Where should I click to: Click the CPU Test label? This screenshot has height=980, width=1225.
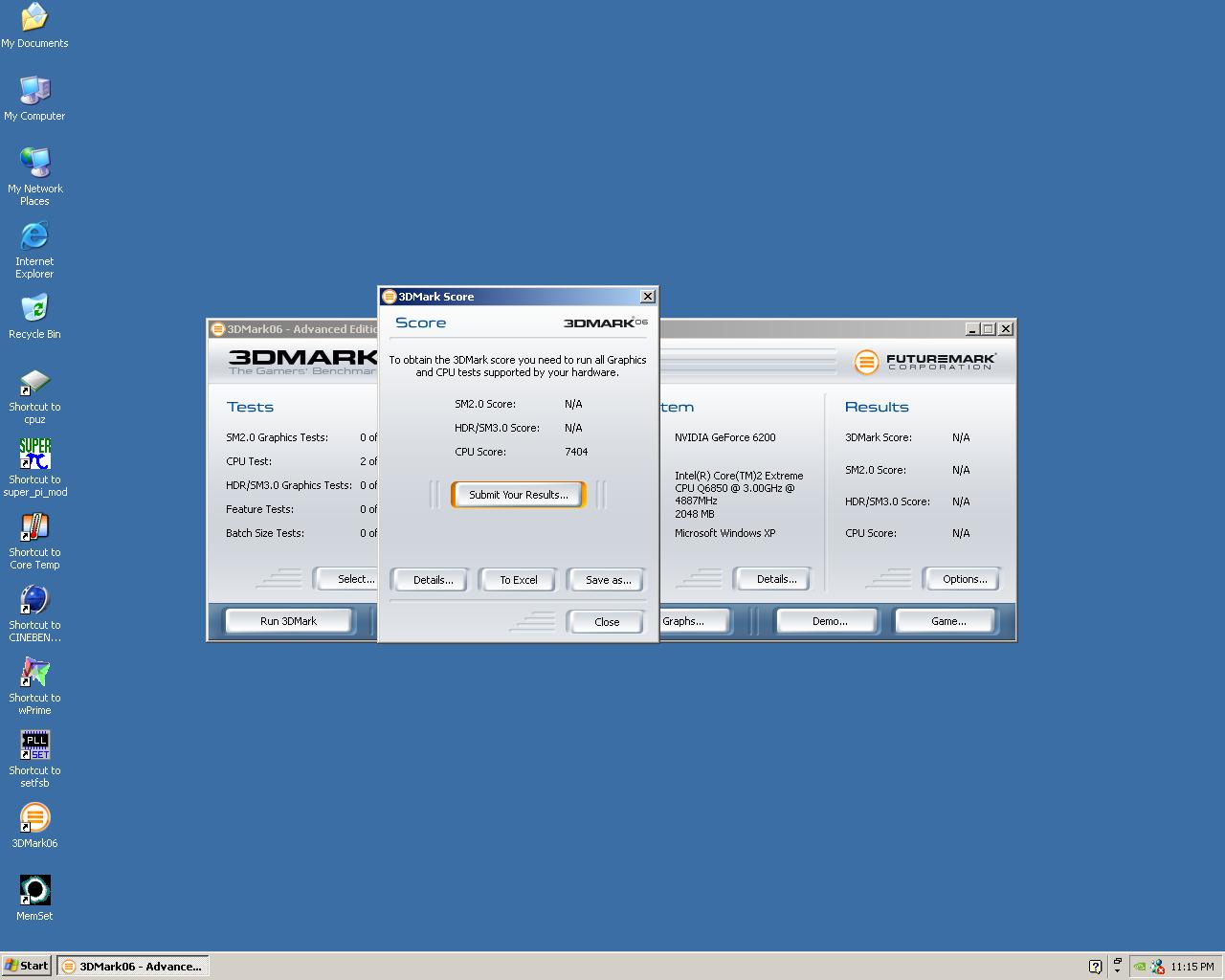(249, 461)
